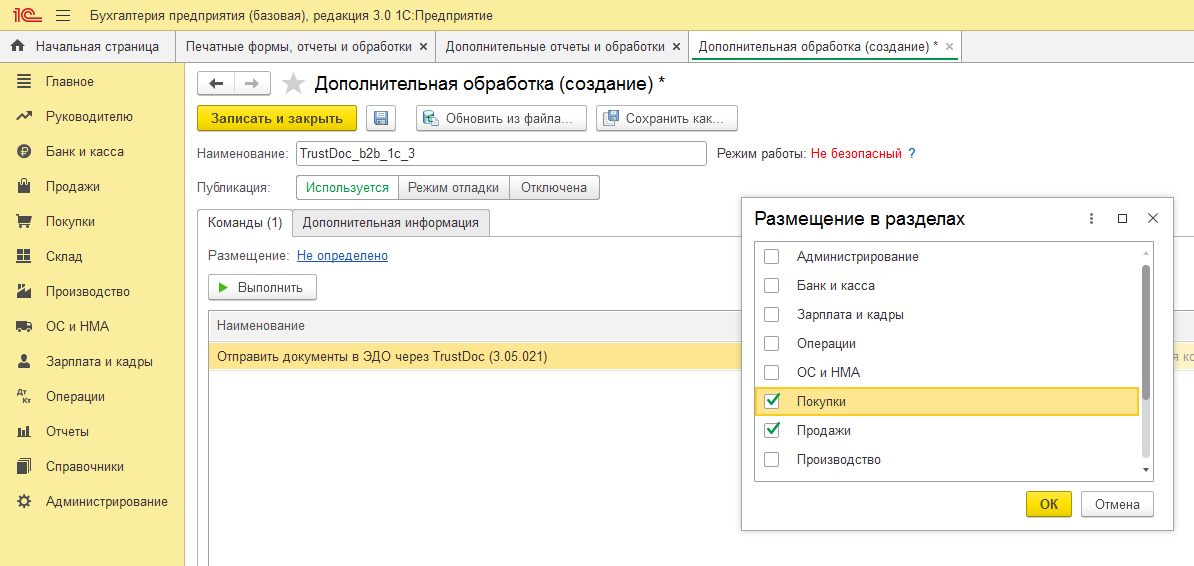
Task: Switch to Дополнительная информация tab
Action: pos(391,223)
